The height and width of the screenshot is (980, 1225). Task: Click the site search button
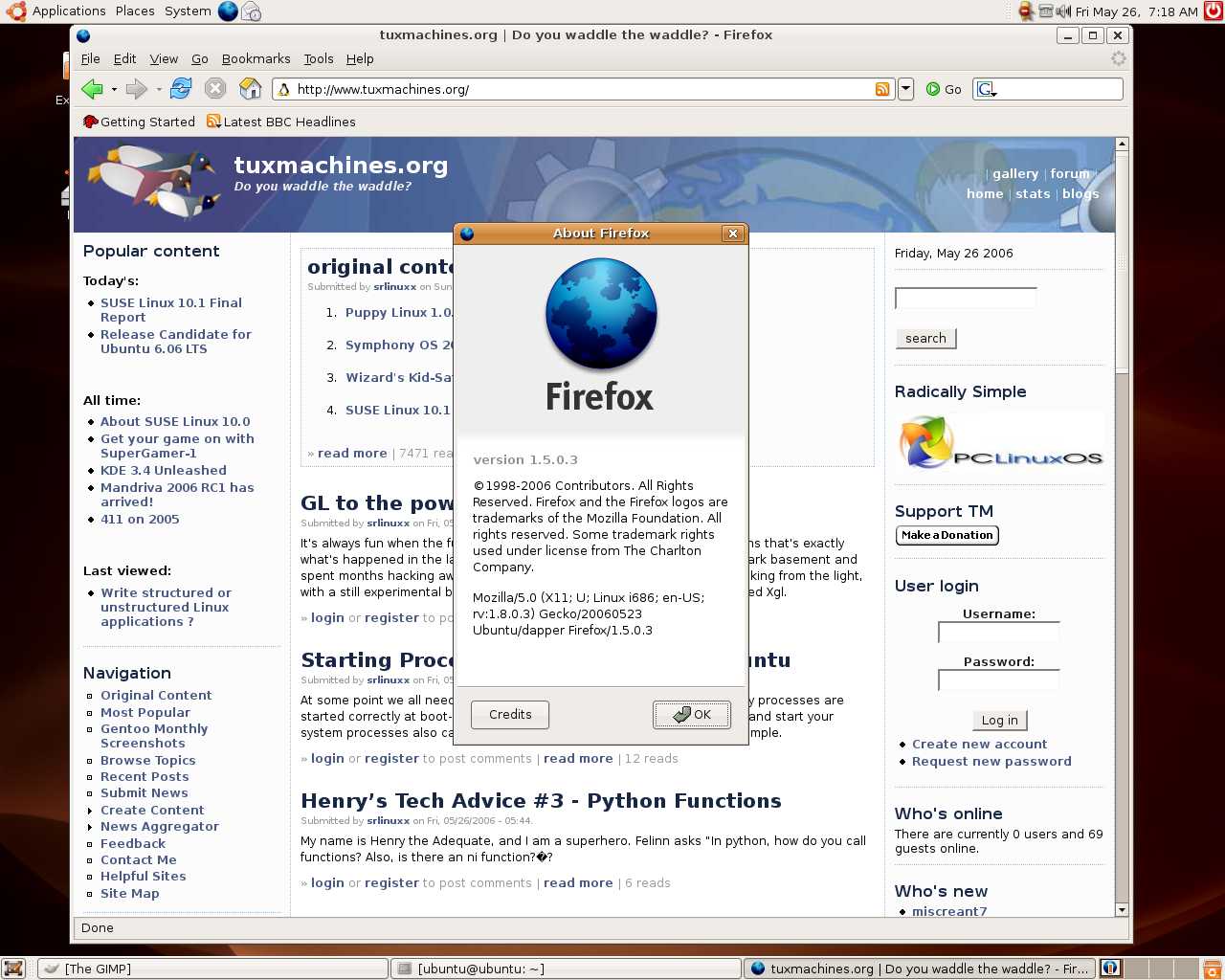click(925, 338)
